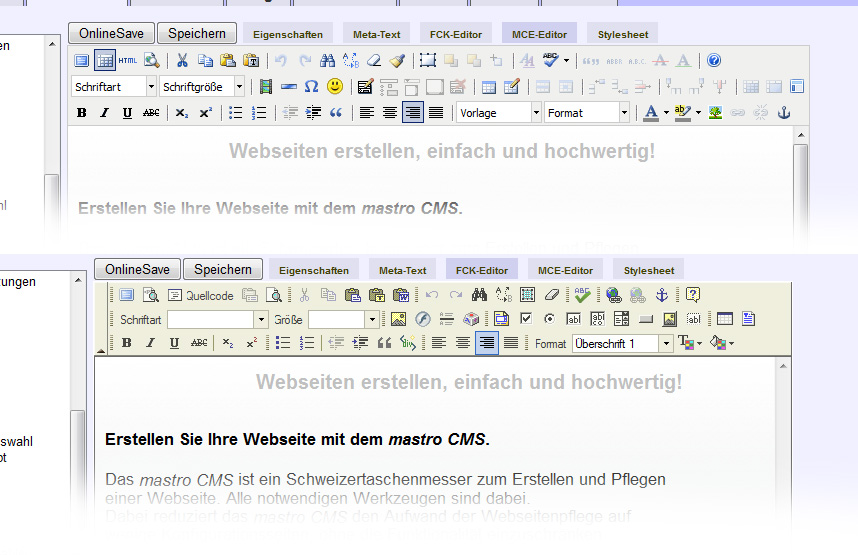The image size is (858, 555).
Task: Open Eigenschaften tab in lower panel
Action: [314, 270]
